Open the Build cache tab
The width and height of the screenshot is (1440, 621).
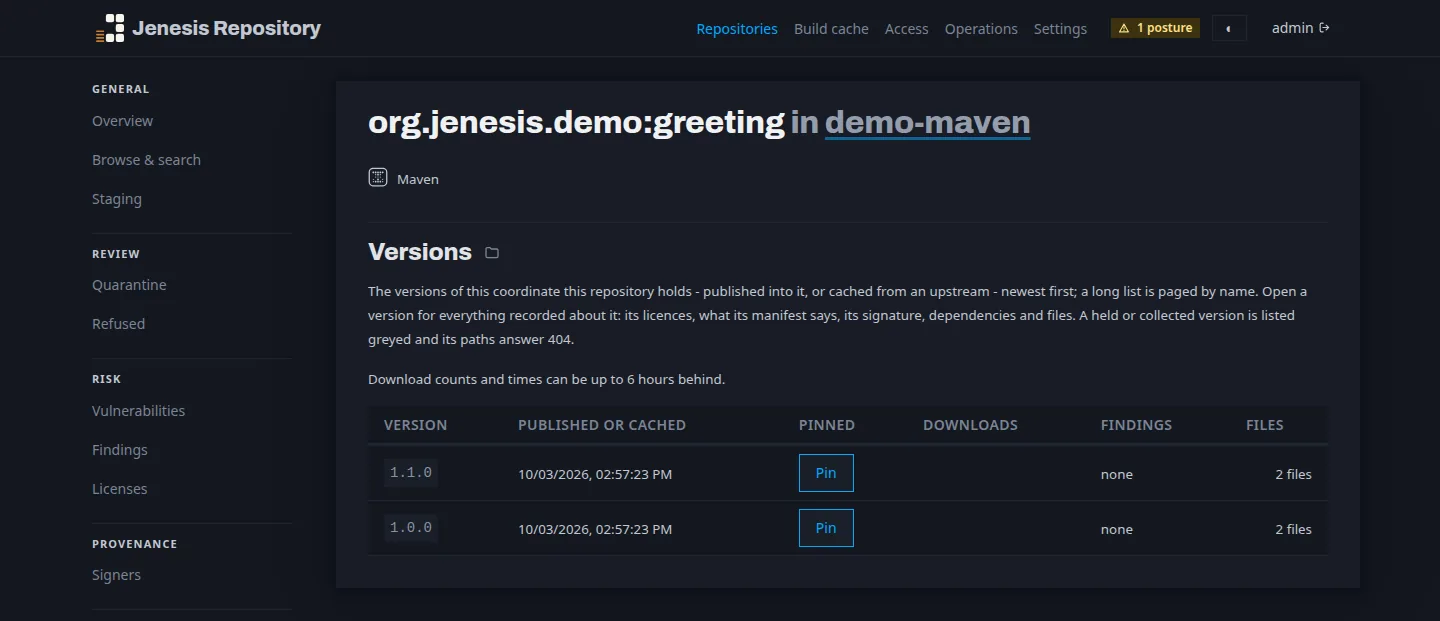pos(831,29)
